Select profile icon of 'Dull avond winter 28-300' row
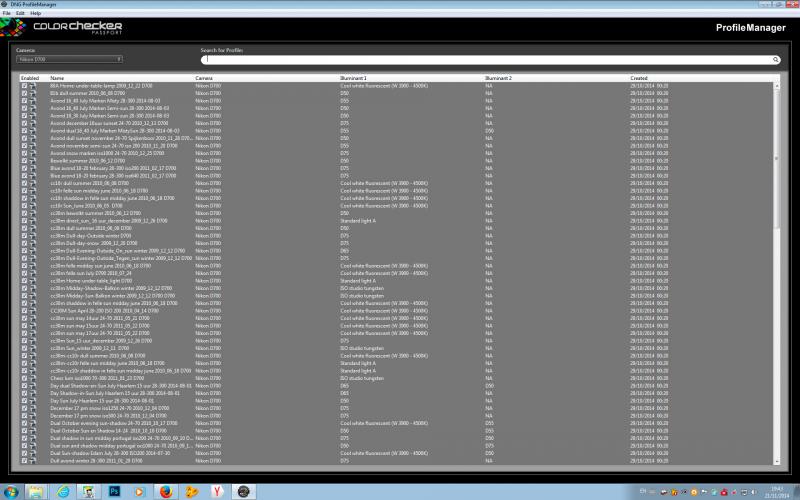 (33, 461)
